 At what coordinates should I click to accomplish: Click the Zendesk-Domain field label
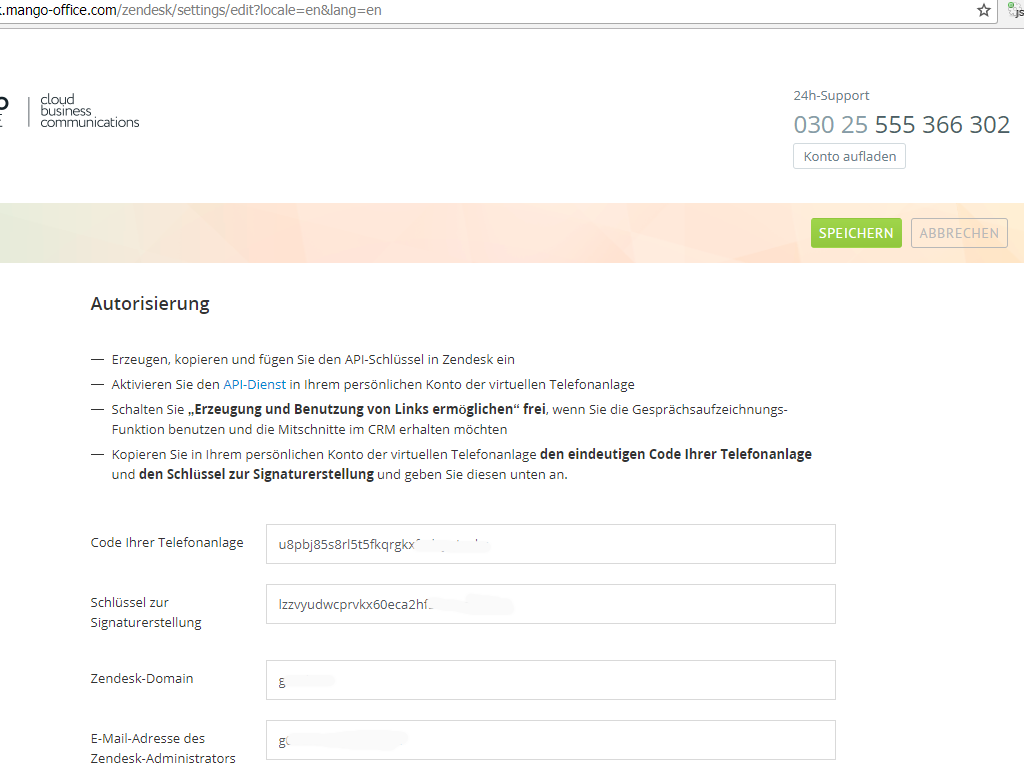(142, 679)
